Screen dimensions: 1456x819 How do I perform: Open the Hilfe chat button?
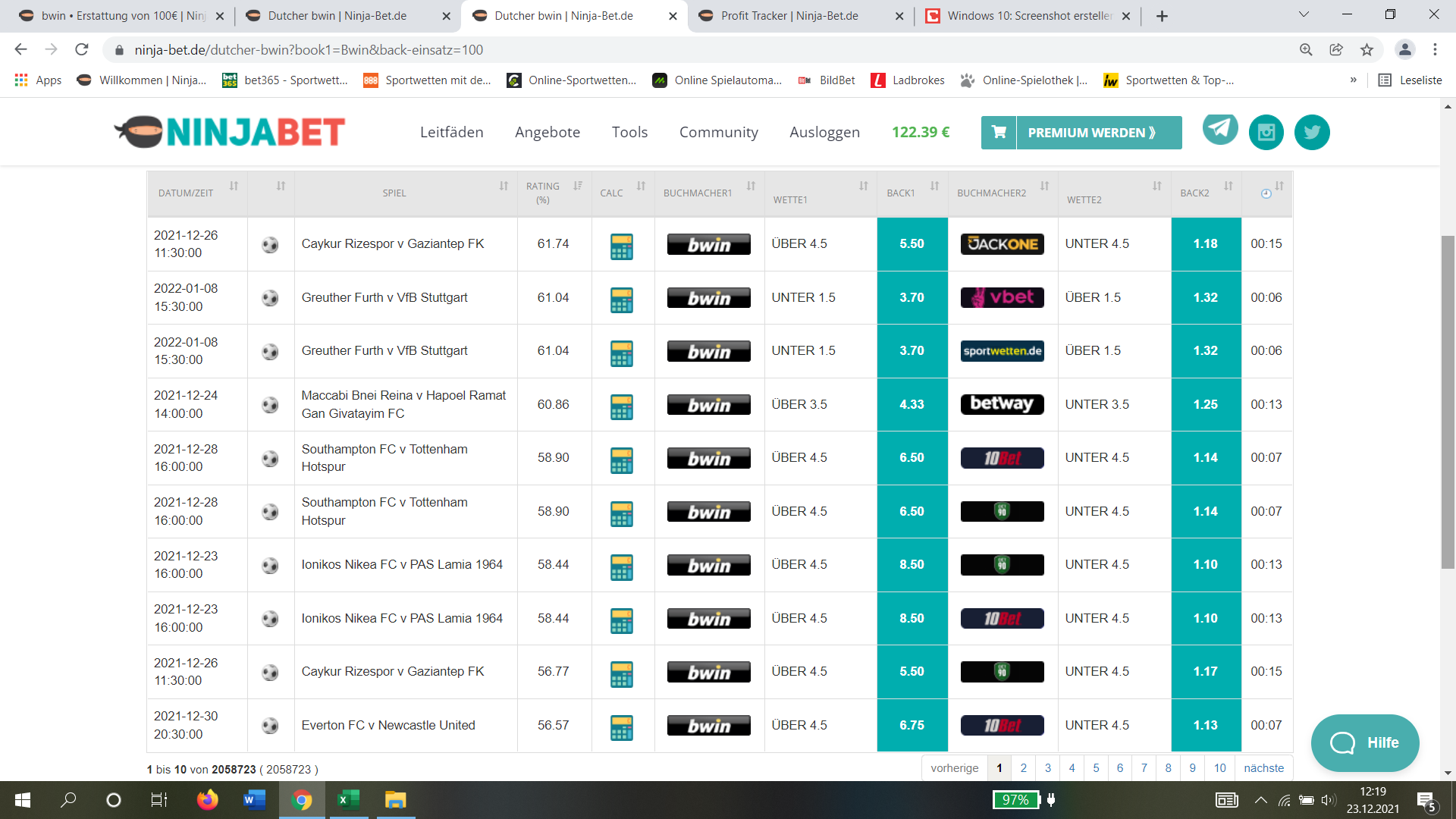point(1365,743)
